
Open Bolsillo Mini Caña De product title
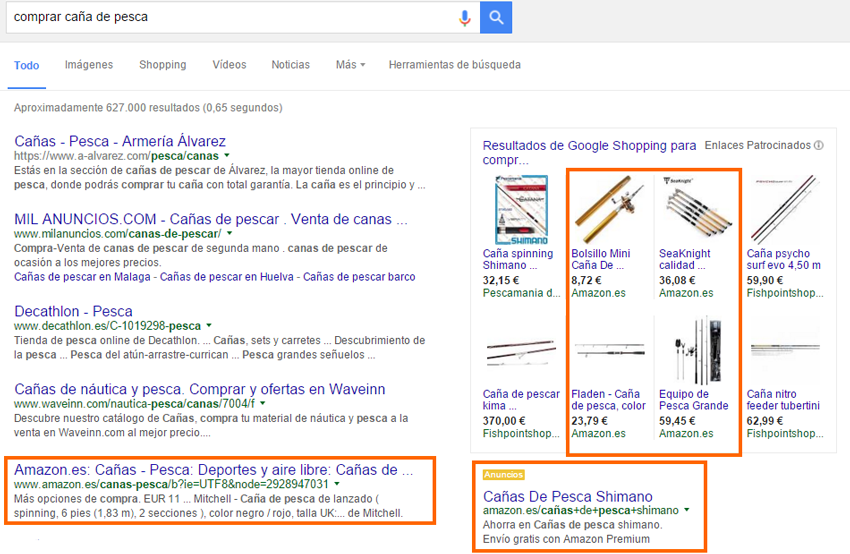click(x=601, y=259)
